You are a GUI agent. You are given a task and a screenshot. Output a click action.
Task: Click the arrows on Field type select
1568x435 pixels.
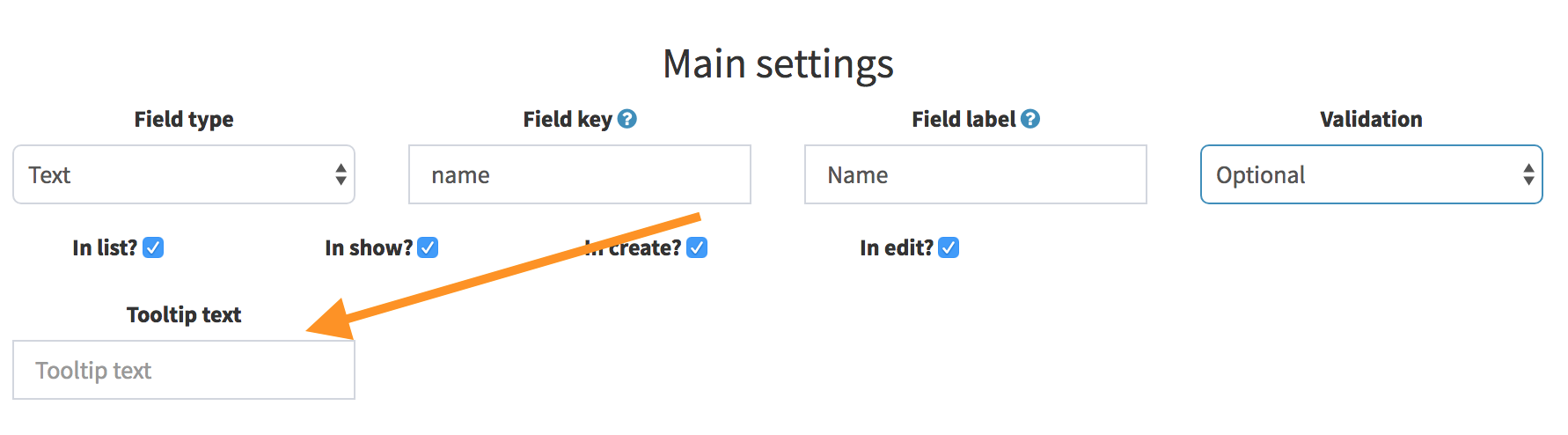[341, 174]
